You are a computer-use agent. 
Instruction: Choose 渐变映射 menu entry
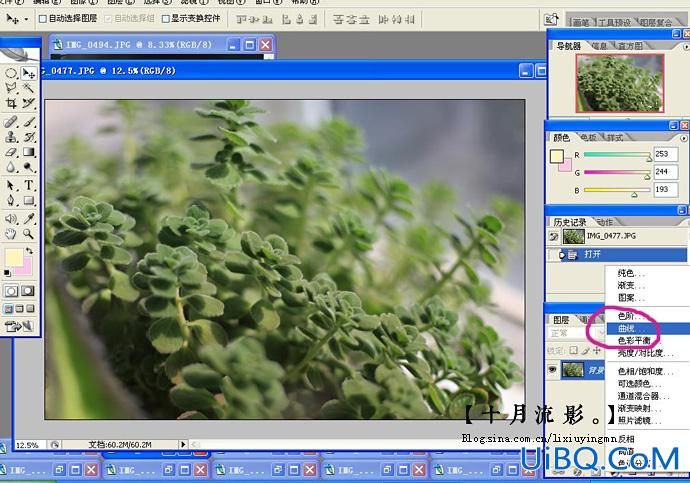coord(648,408)
